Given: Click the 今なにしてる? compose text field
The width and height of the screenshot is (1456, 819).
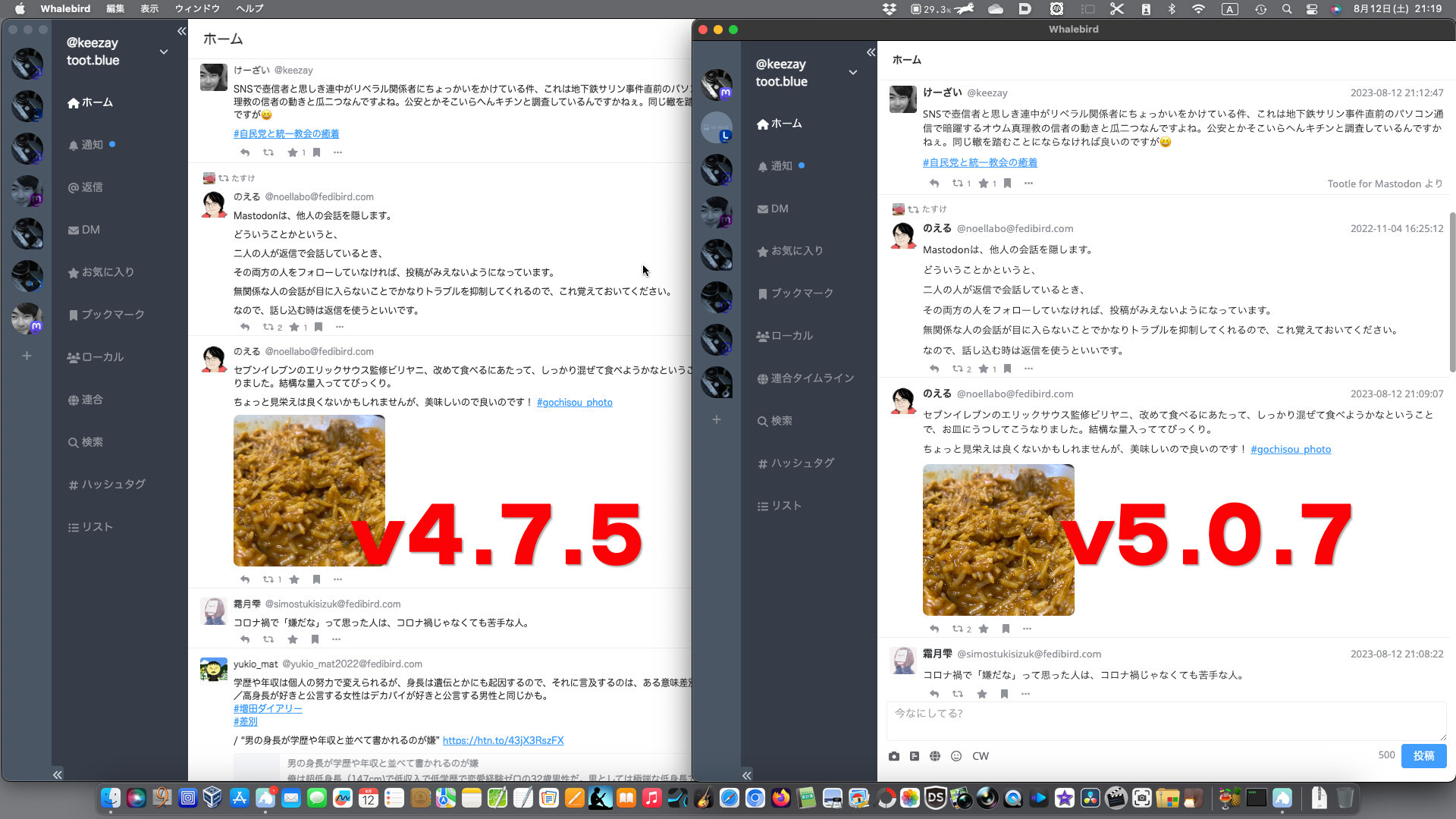Looking at the screenshot, I should (1166, 720).
